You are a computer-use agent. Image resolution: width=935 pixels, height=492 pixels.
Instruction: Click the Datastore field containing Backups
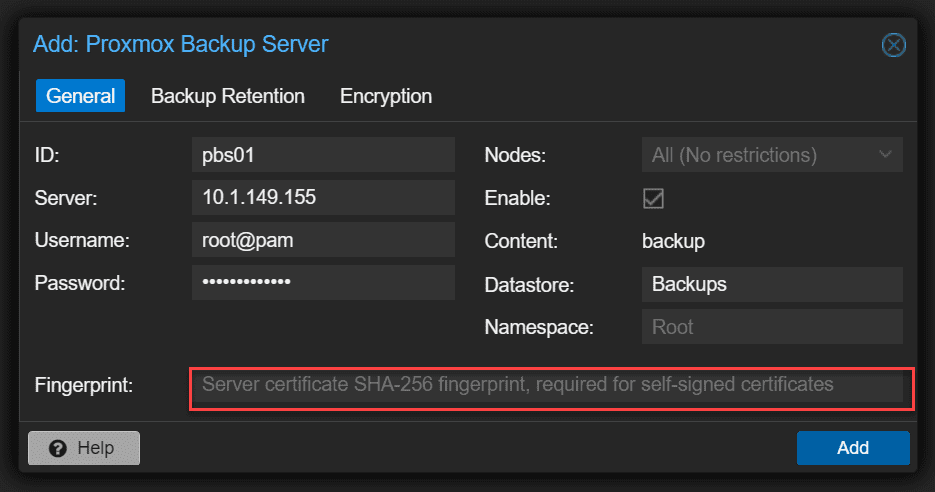click(x=771, y=284)
